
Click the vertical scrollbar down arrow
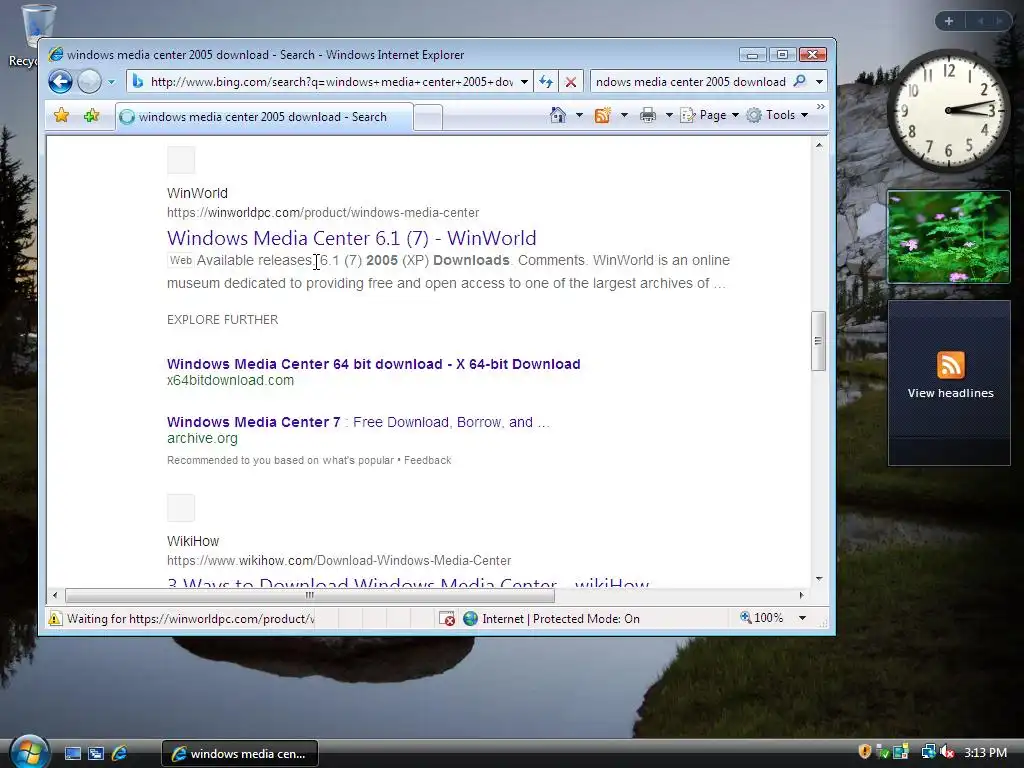[819, 579]
